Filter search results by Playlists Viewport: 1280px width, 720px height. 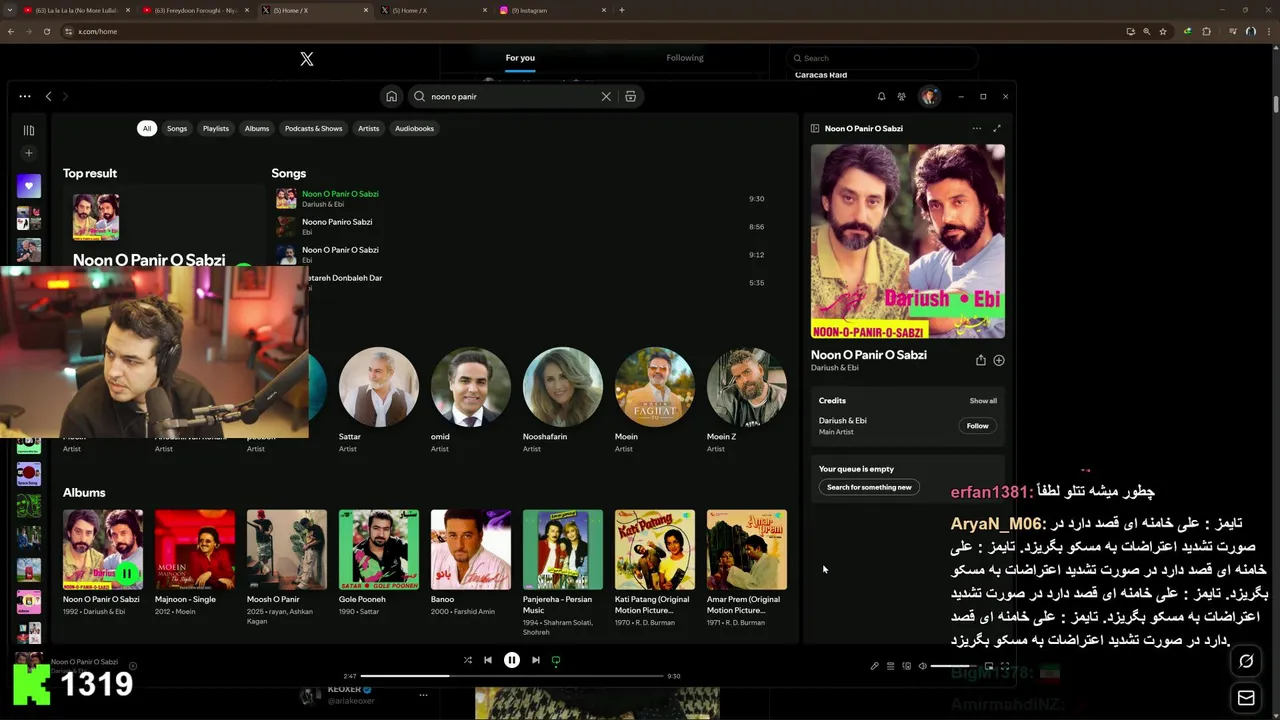pyautogui.click(x=216, y=128)
